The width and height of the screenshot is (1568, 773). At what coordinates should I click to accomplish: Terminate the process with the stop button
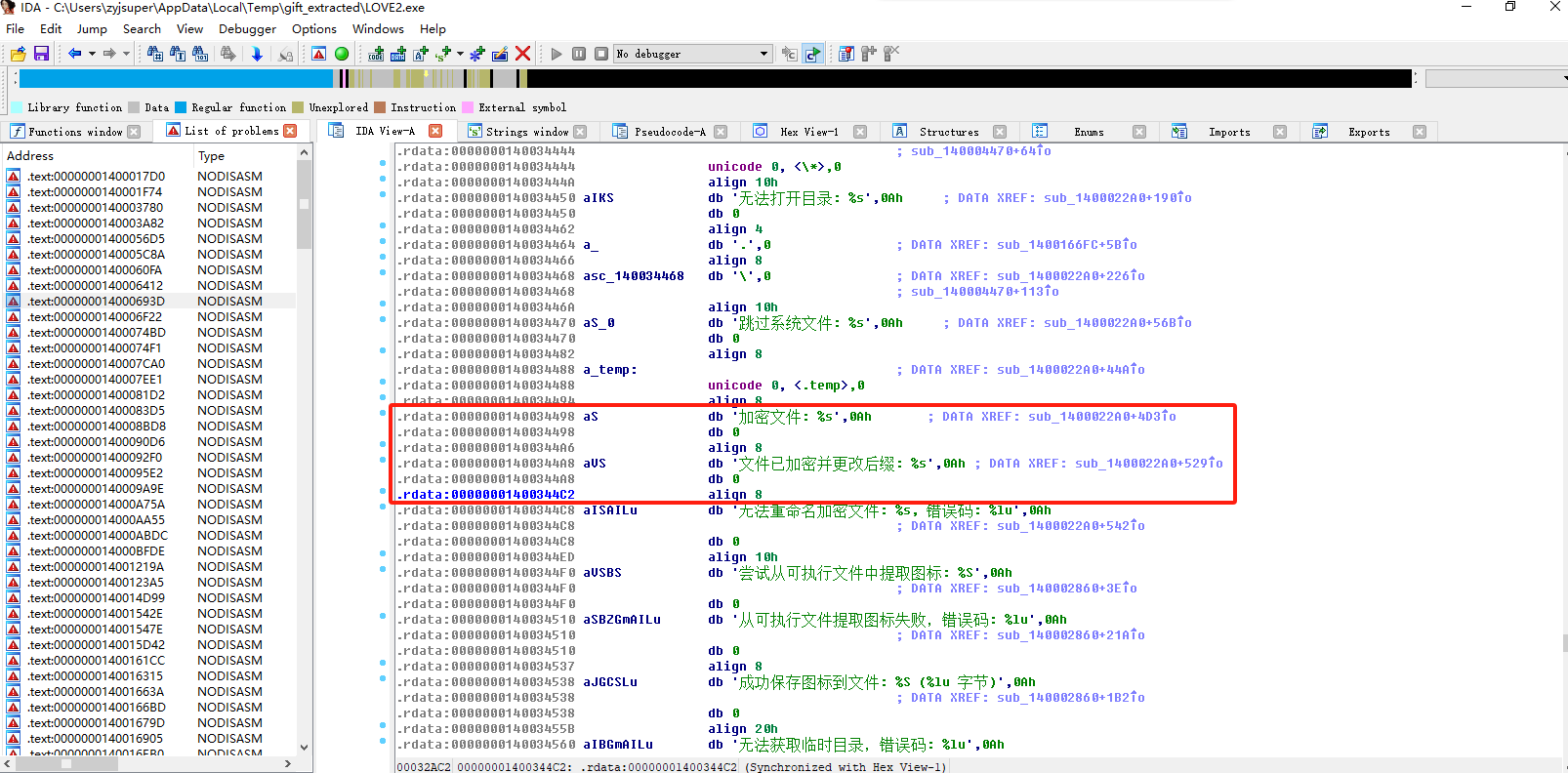click(601, 54)
